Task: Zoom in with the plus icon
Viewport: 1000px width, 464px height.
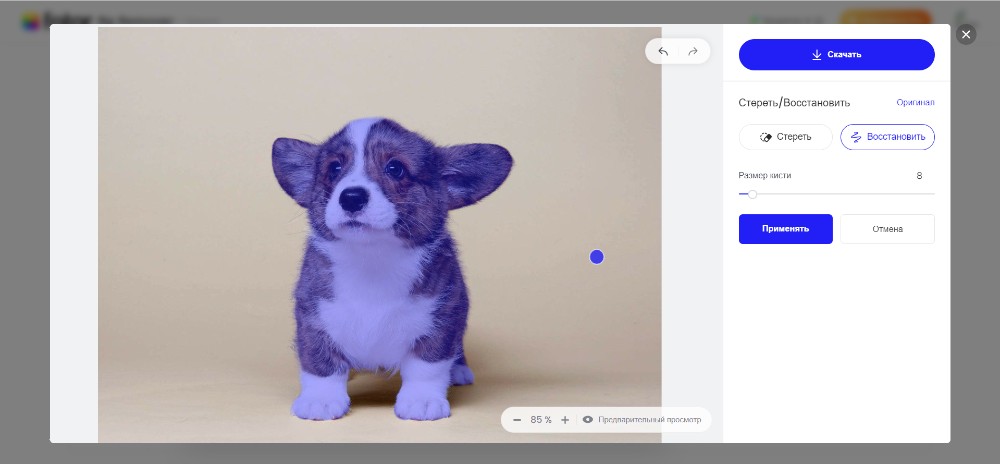Action: pos(565,420)
